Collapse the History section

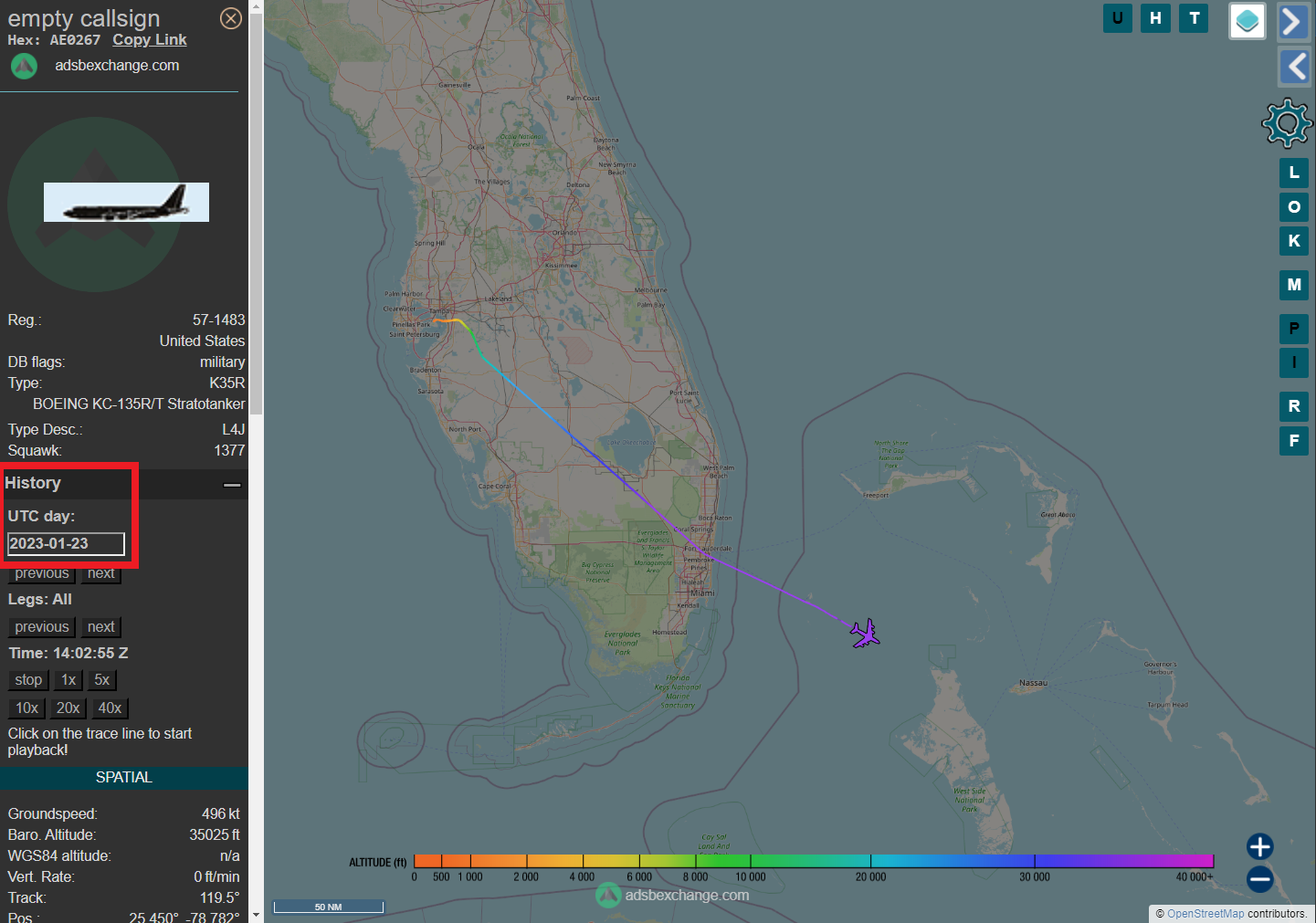pos(232,484)
